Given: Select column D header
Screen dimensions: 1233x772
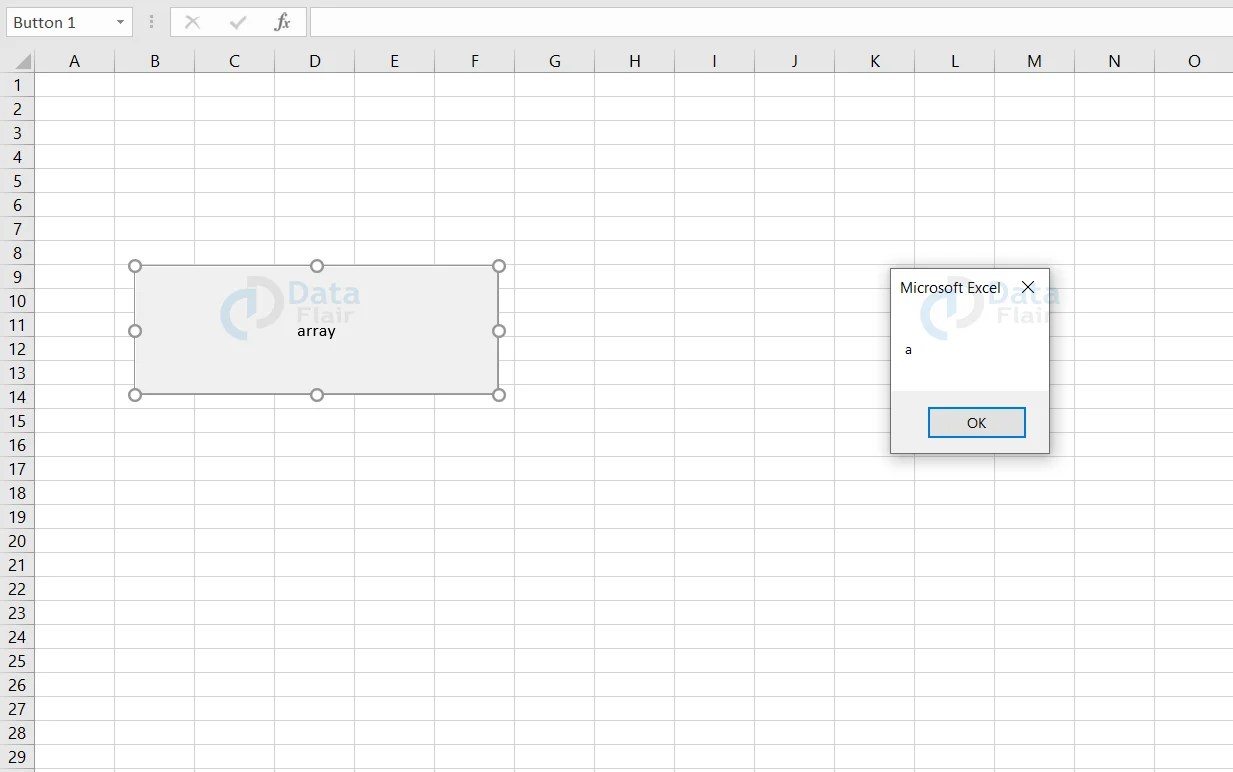Looking at the screenshot, I should [x=314, y=60].
